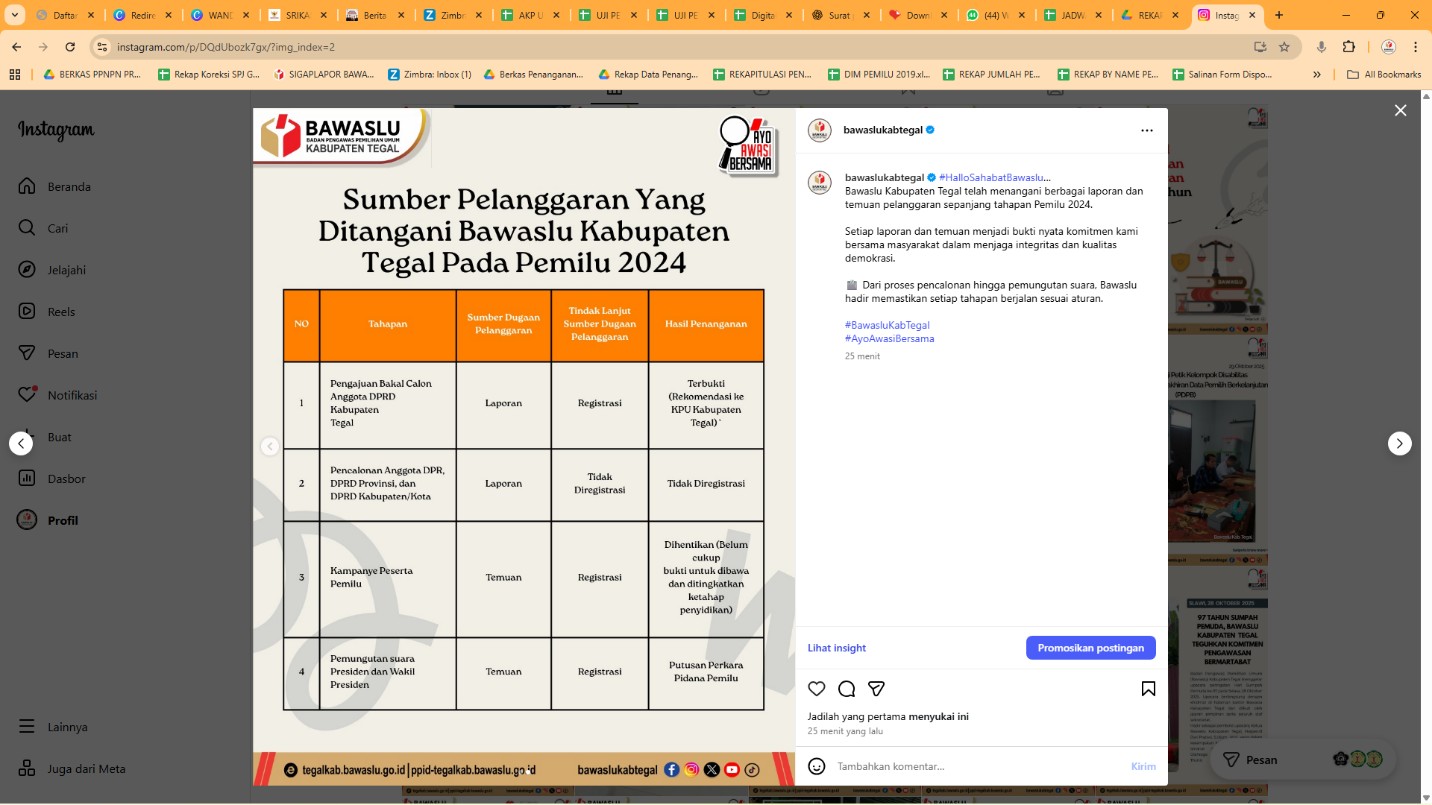1432x805 pixels.
Task: Open the Dasbor dashboard
Action: pyautogui.click(x=65, y=478)
